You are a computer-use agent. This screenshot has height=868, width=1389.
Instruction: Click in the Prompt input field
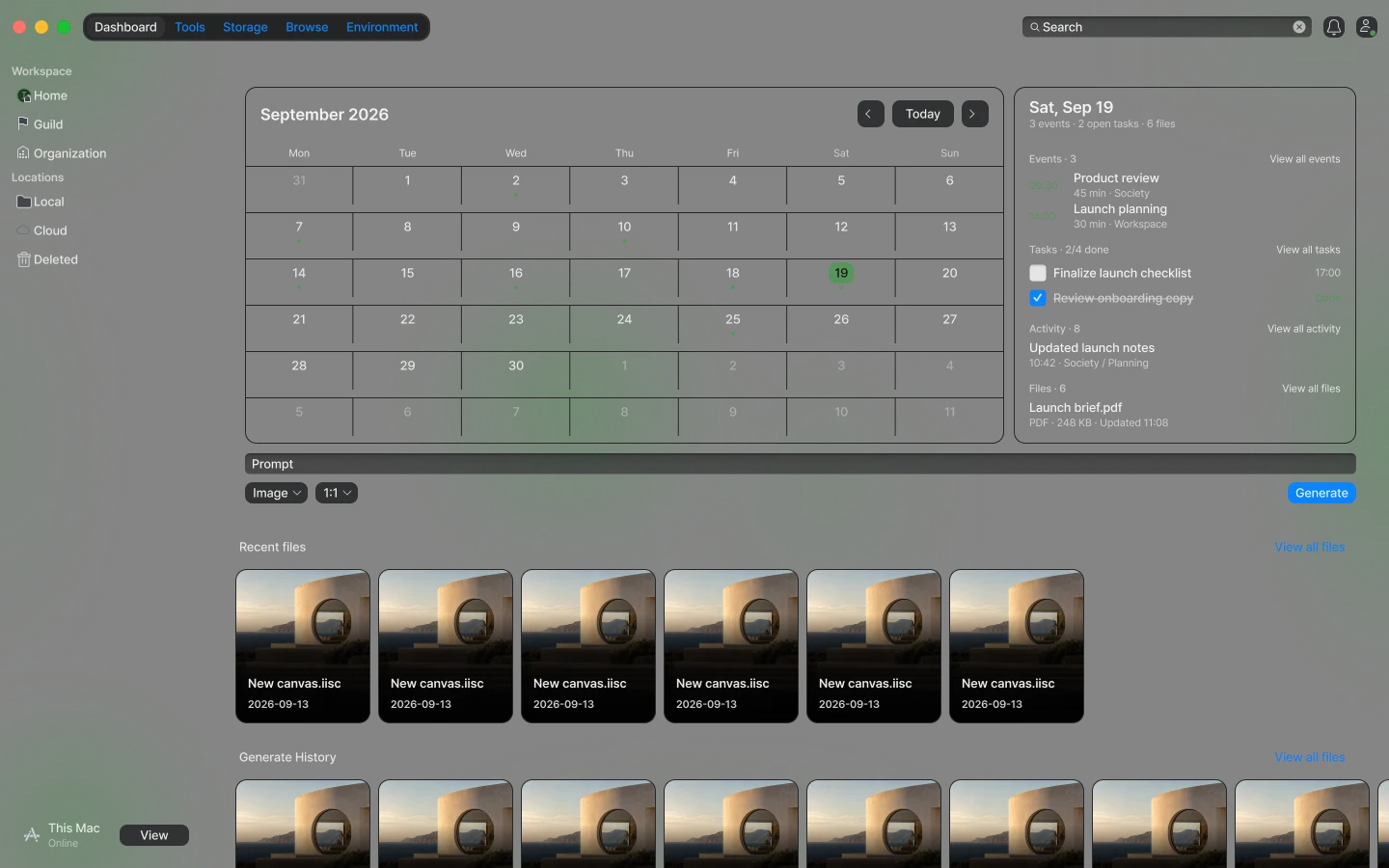[x=801, y=464]
